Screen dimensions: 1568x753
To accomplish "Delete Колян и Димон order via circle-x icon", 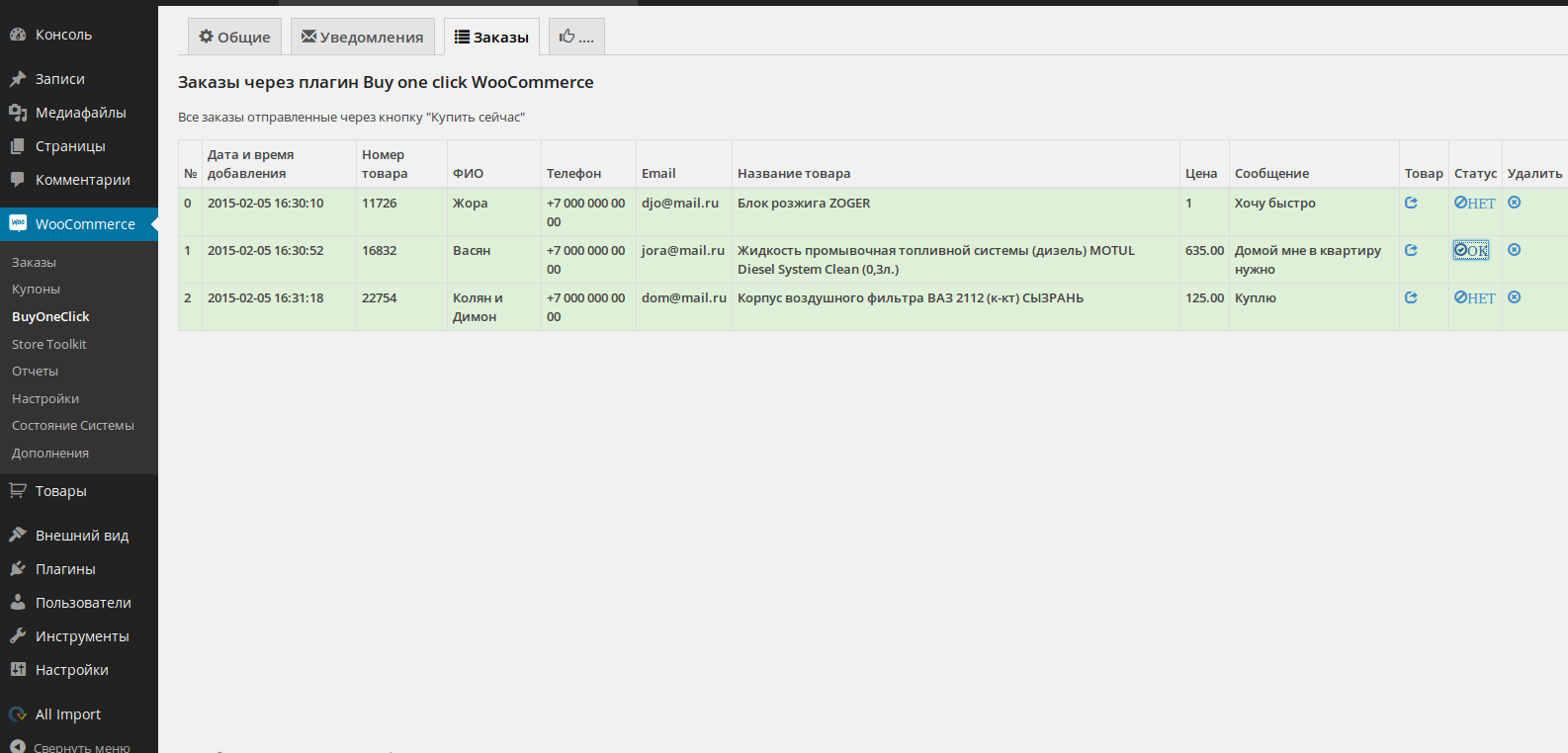I will pyautogui.click(x=1514, y=297).
